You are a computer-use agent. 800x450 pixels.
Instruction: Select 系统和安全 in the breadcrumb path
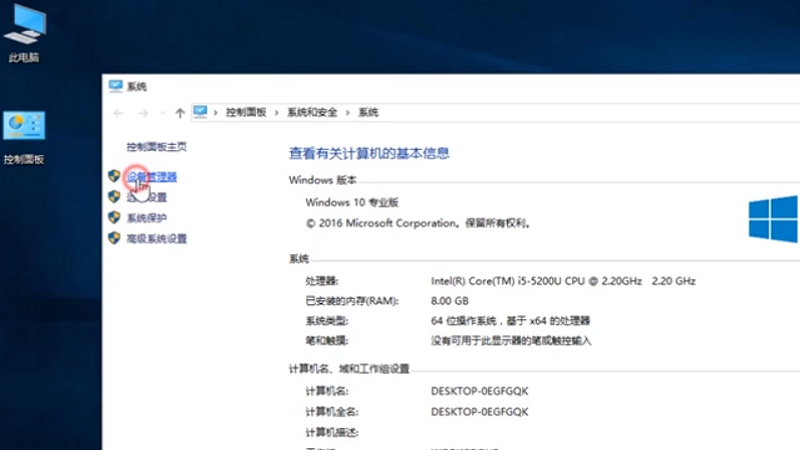312,112
